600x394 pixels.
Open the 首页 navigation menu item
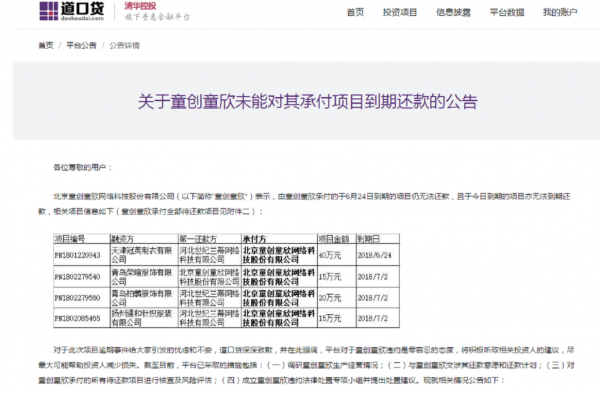pos(355,12)
